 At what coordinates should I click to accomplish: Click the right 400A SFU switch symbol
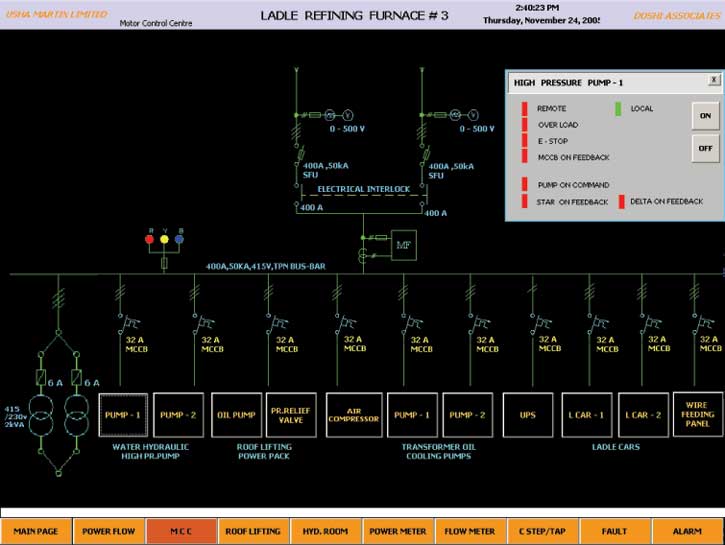[x=424, y=154]
